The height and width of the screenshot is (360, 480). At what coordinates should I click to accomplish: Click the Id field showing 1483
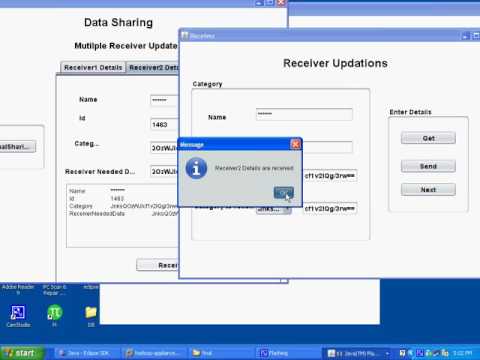164,125
